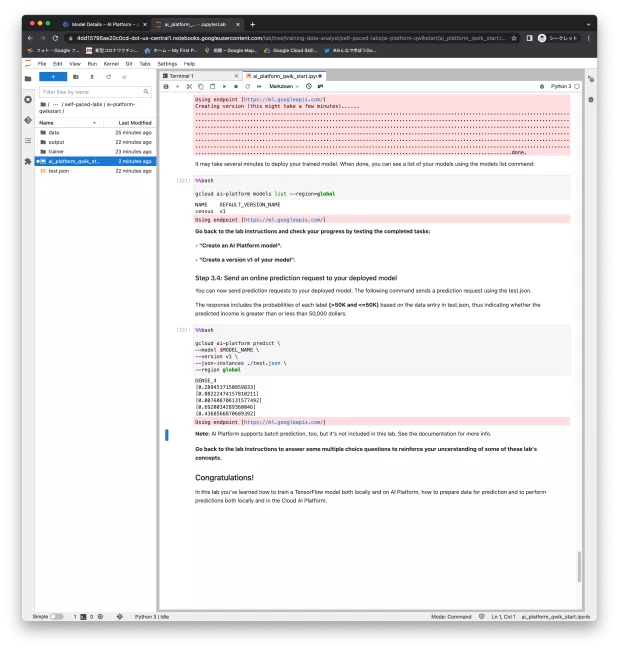This screenshot has height=650, width=619.
Task: Click Python 3 kernel name button
Action: coord(561,86)
